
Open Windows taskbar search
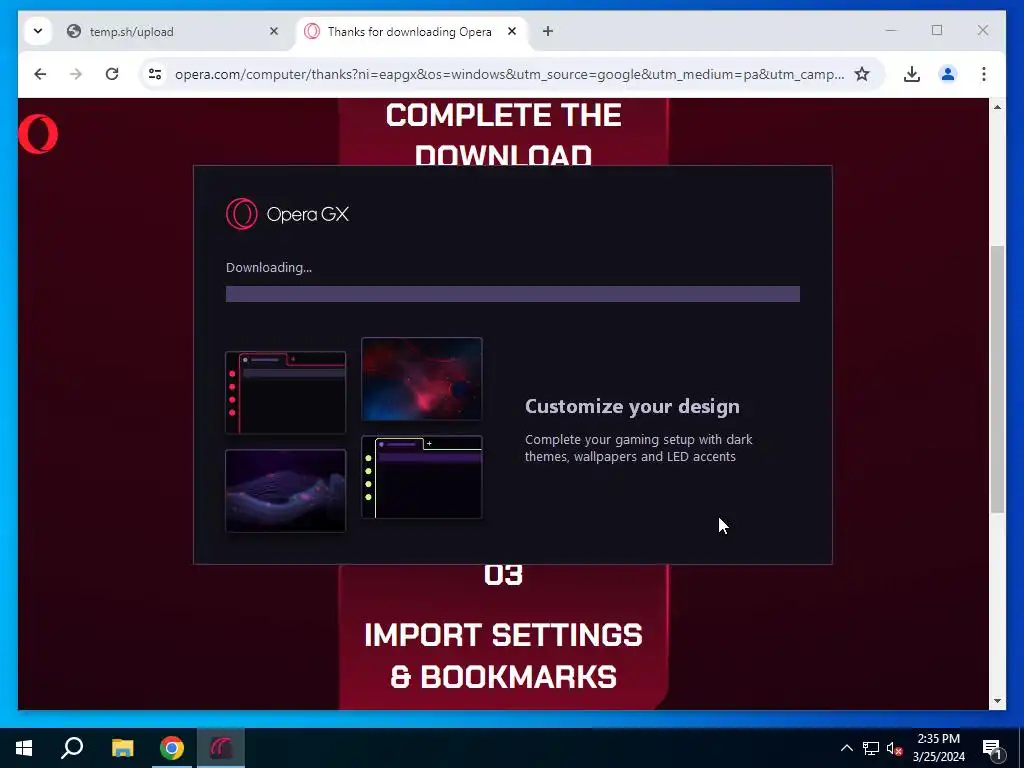(72, 748)
